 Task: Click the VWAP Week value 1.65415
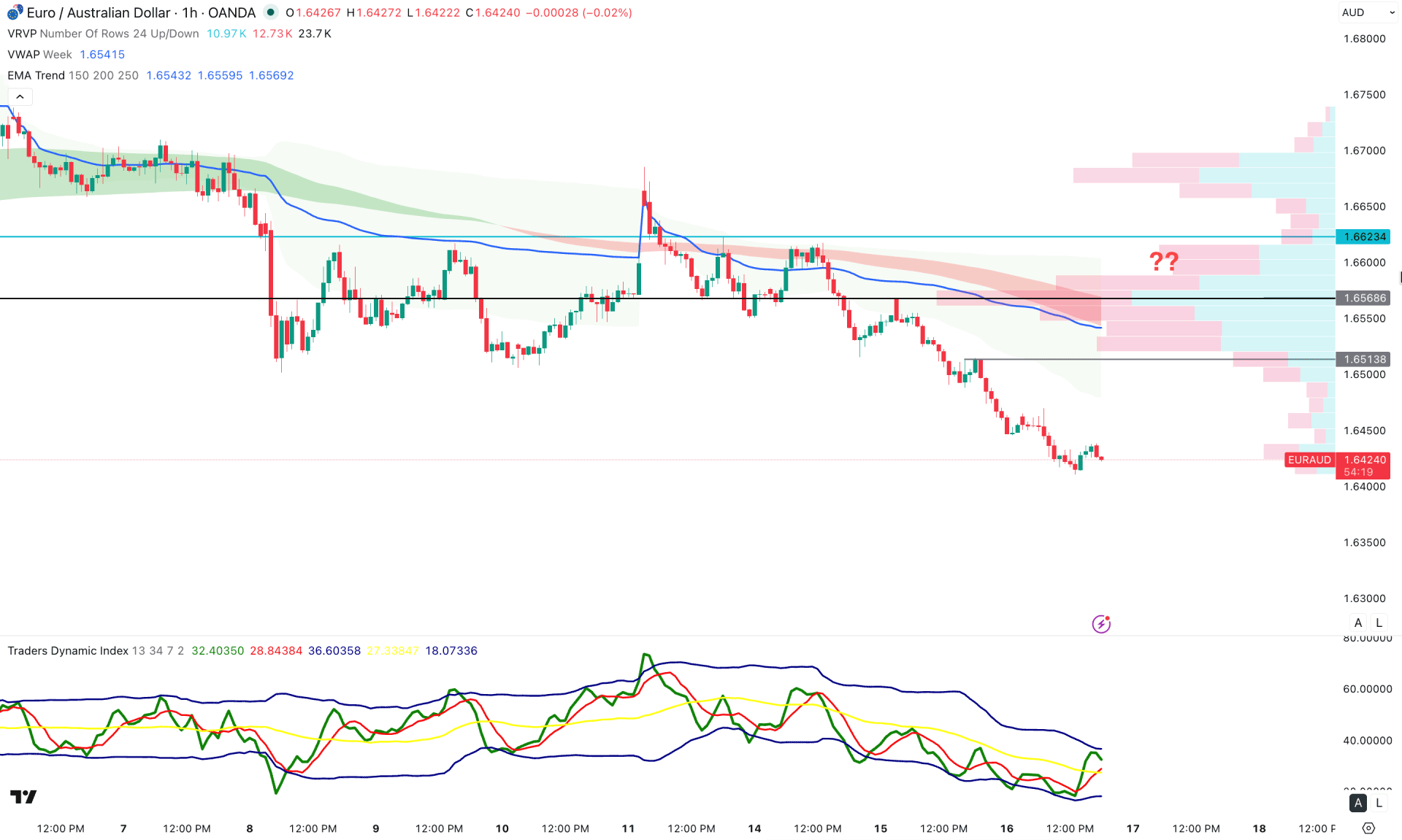tap(103, 54)
